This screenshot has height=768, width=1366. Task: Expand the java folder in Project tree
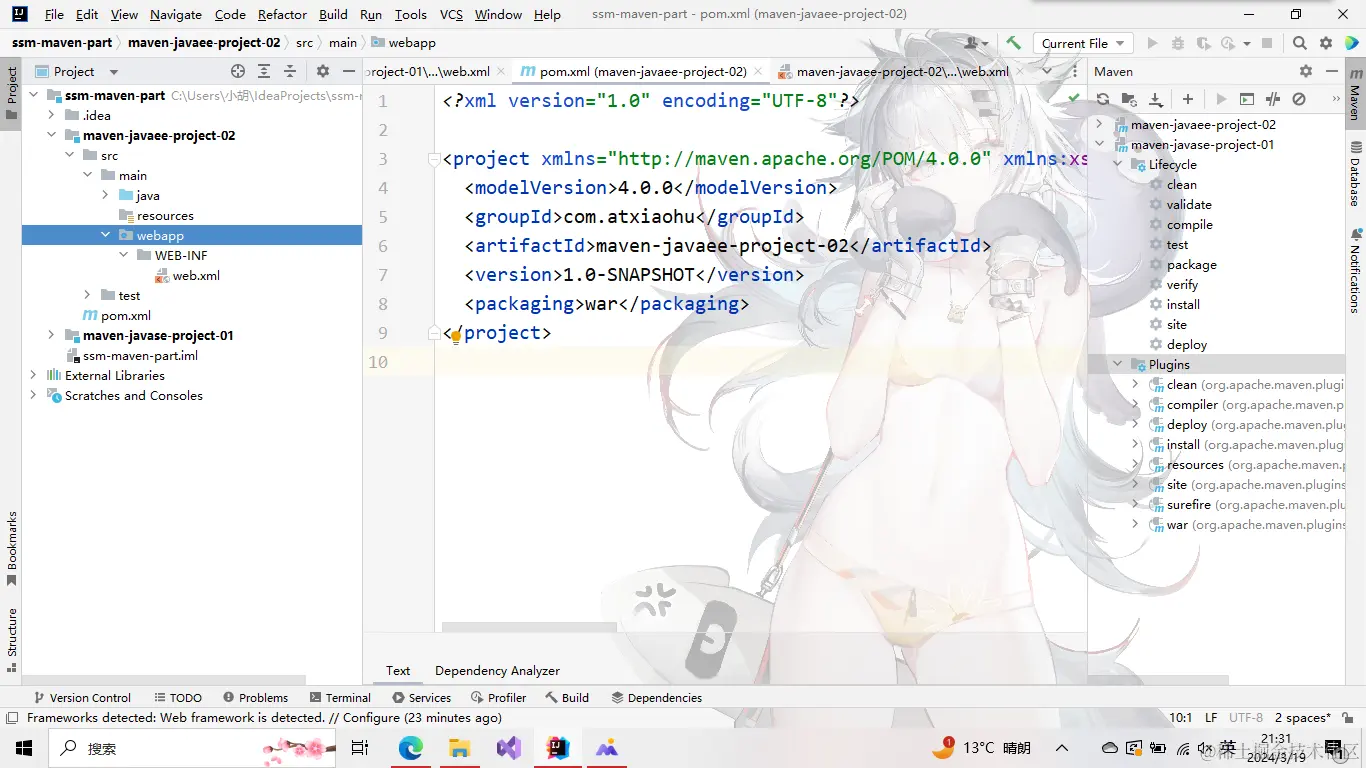105,195
